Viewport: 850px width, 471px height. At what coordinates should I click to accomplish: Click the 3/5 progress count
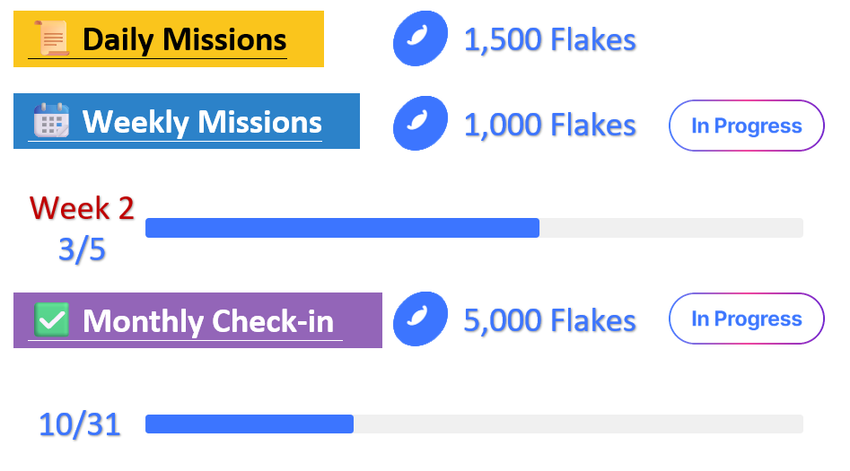coord(82,250)
